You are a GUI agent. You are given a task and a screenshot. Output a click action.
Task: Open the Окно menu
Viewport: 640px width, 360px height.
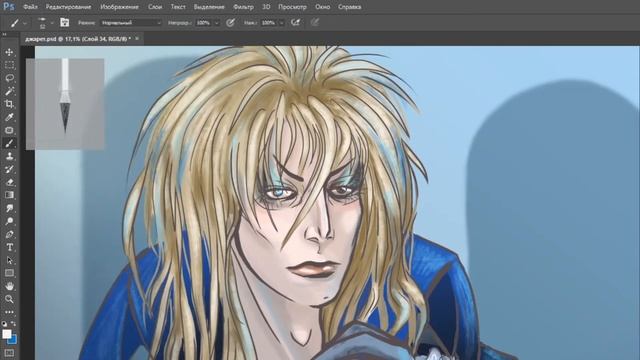(322, 7)
